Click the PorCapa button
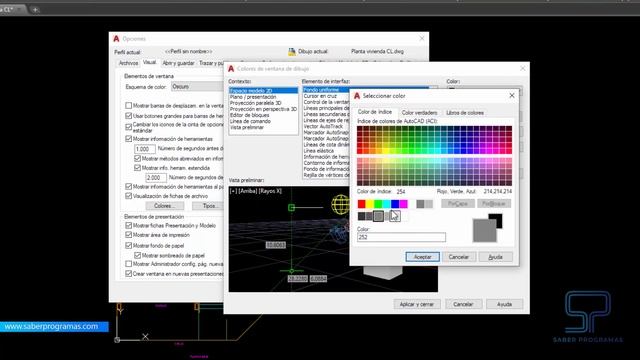 click(458, 203)
